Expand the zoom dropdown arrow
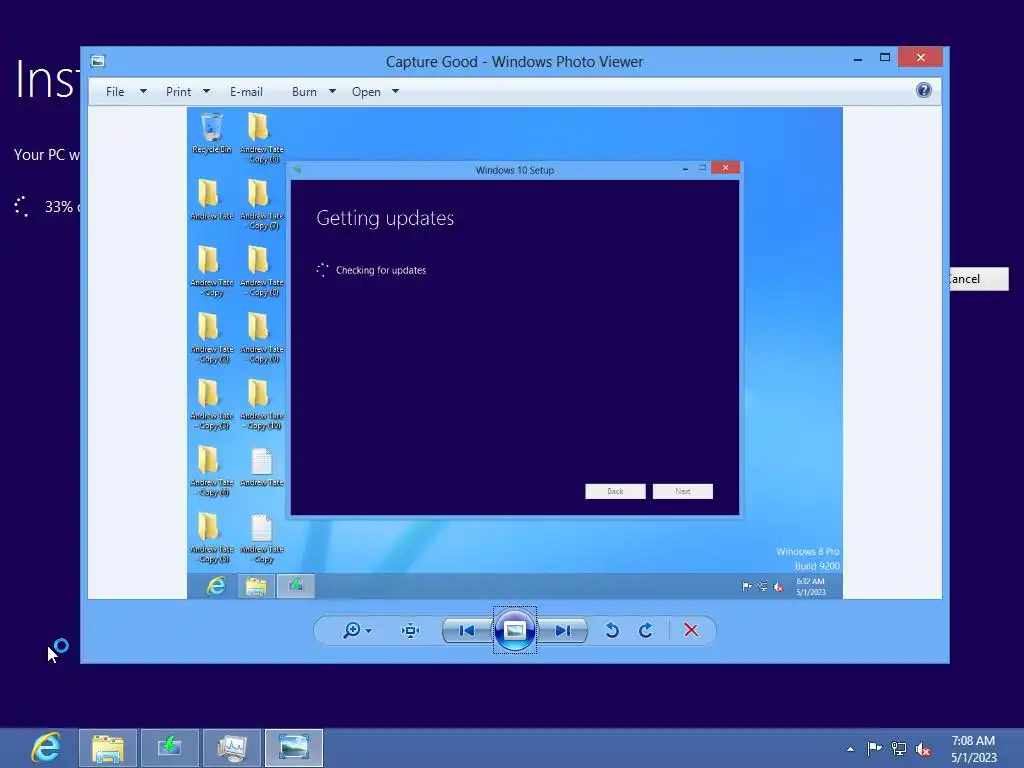Screen dimensions: 1024x768 369,631
